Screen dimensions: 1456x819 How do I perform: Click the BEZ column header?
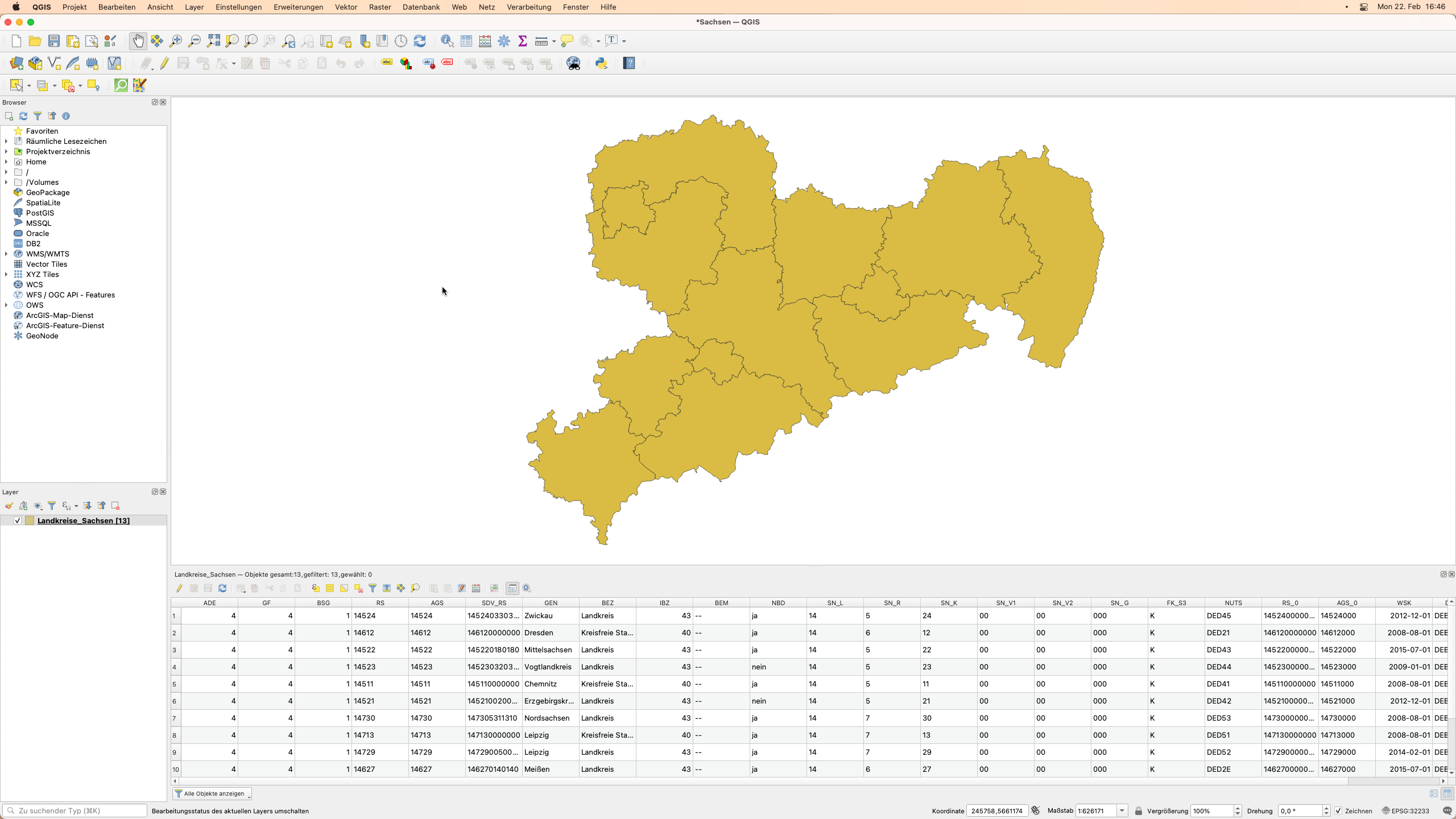pyautogui.click(x=607, y=603)
